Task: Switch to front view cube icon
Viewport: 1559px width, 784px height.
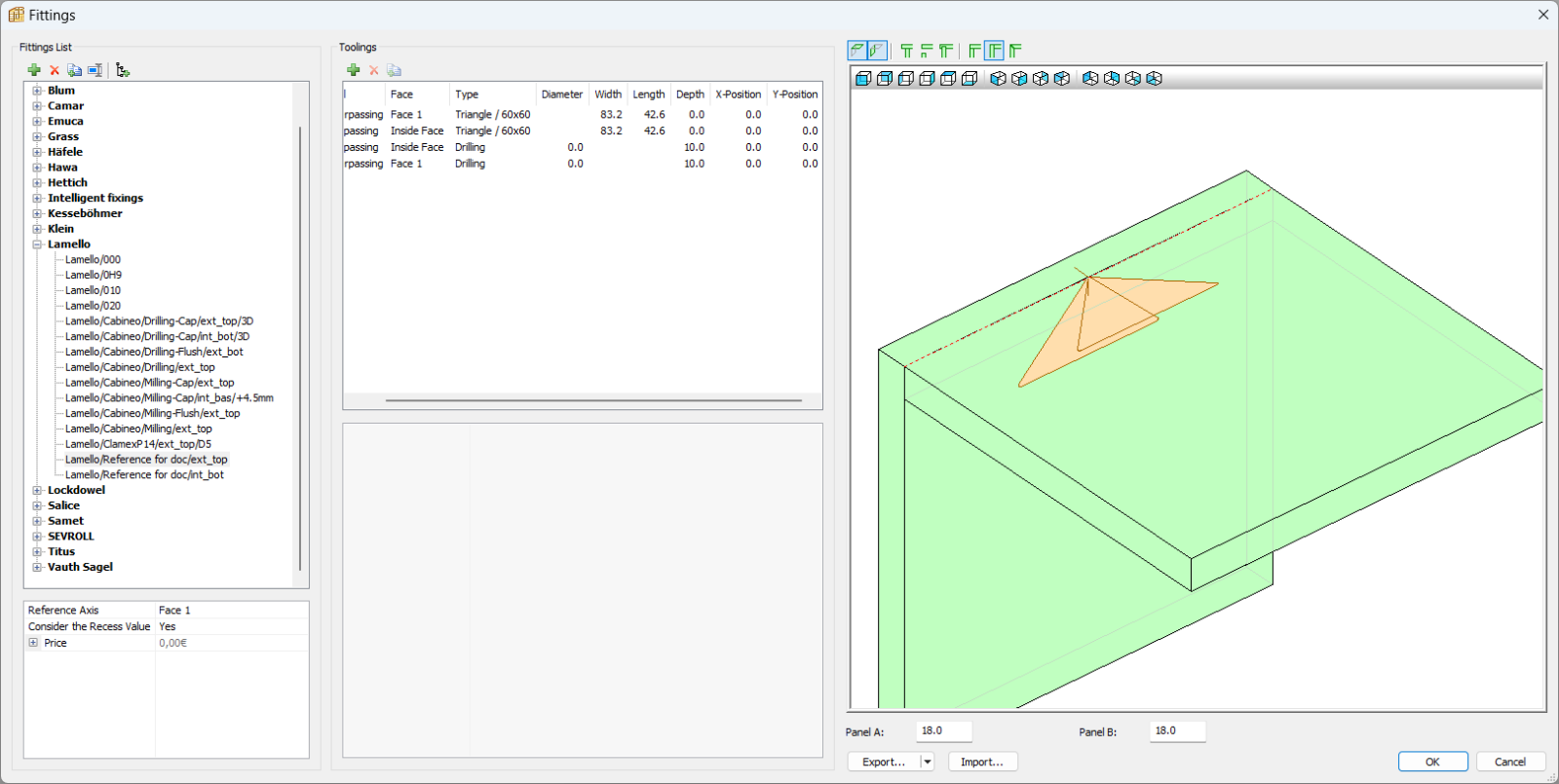Action: point(863,79)
